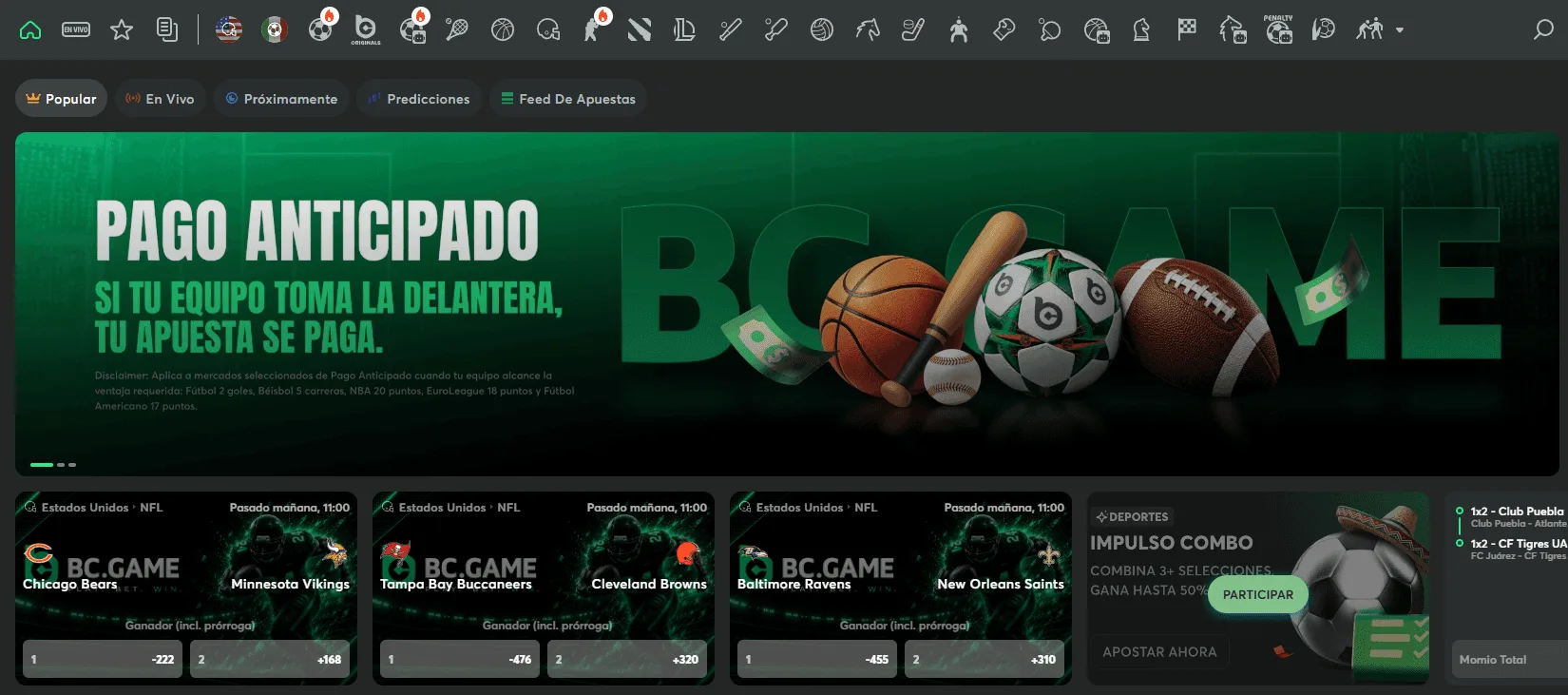Image resolution: width=1568 pixels, height=695 pixels.
Task: Select the wrestling figures icon
Action: pyautogui.click(x=1369, y=30)
